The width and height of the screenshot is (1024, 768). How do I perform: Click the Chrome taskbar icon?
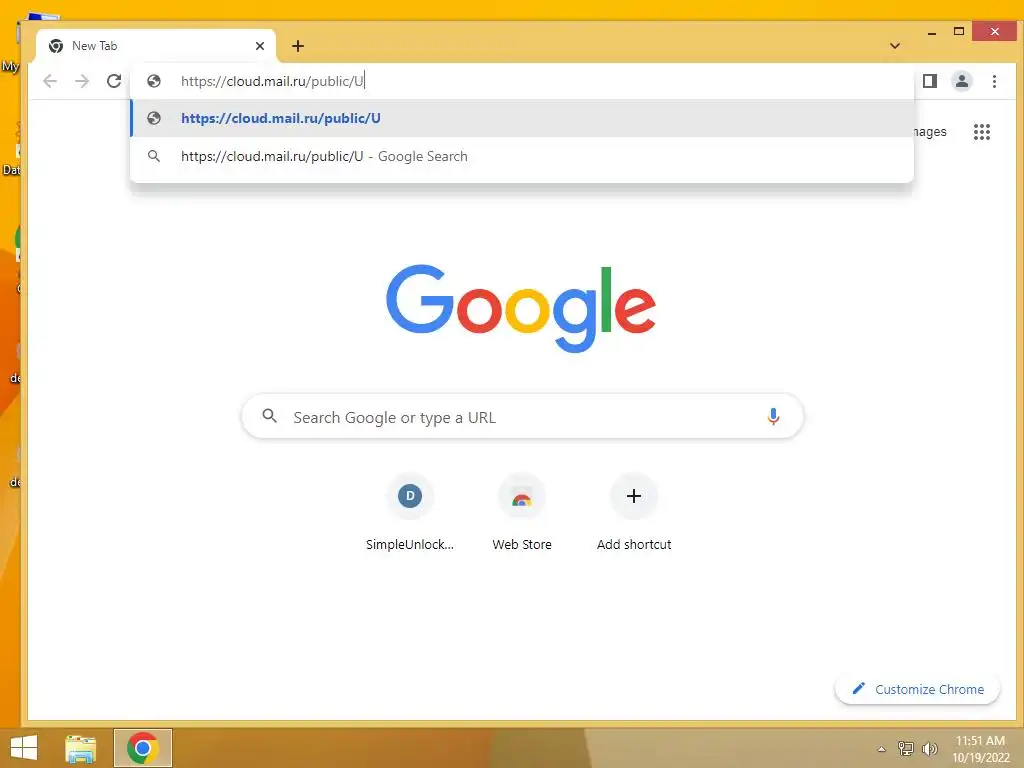coord(142,748)
